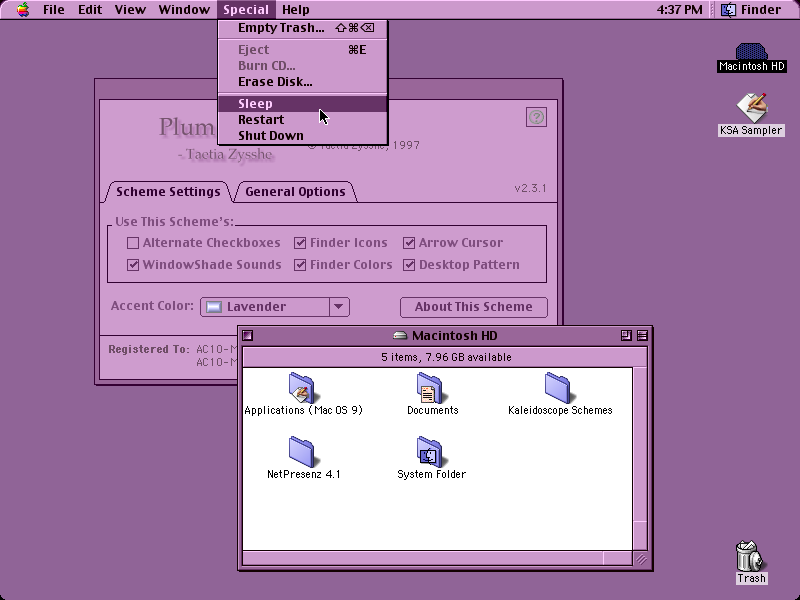Choose Erase Disk from Special menu

(303, 82)
